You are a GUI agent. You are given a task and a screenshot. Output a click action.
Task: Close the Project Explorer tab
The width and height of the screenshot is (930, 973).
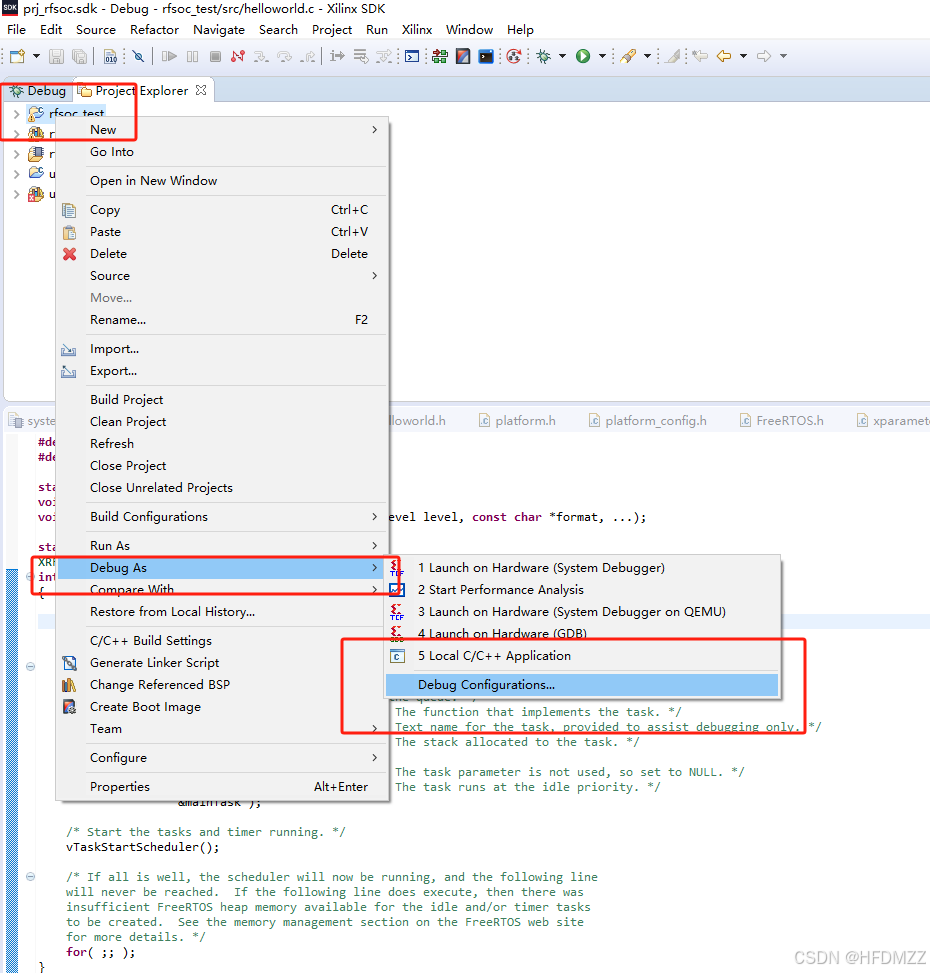pyautogui.click(x=201, y=91)
